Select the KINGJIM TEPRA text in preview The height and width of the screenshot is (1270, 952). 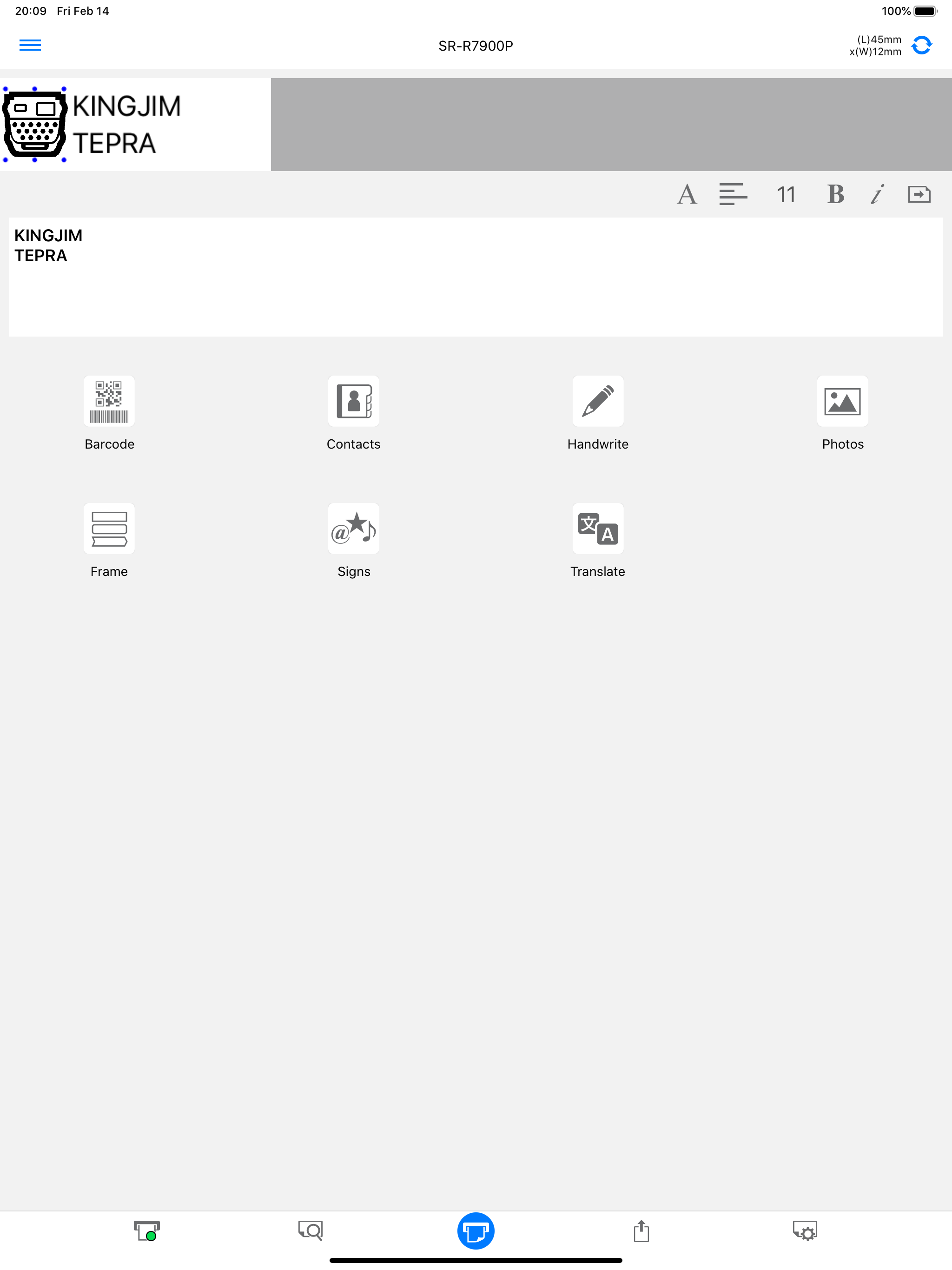tap(126, 125)
